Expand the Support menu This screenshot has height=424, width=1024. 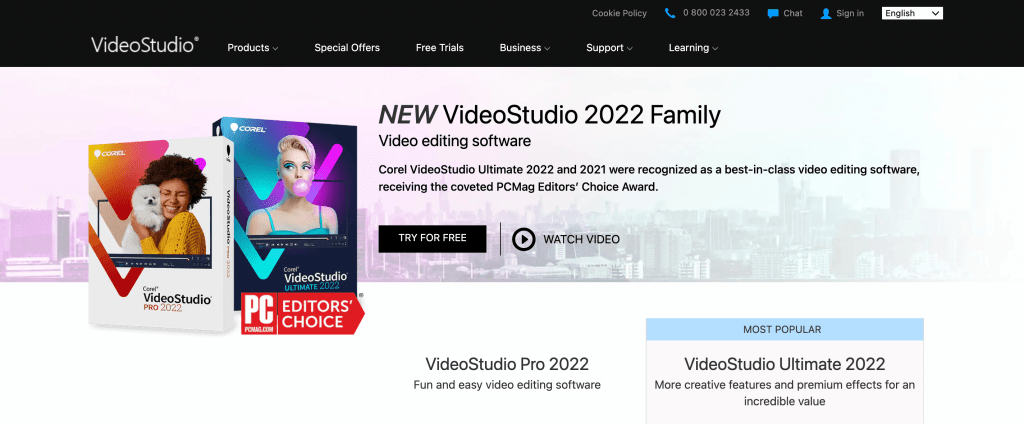[609, 48]
